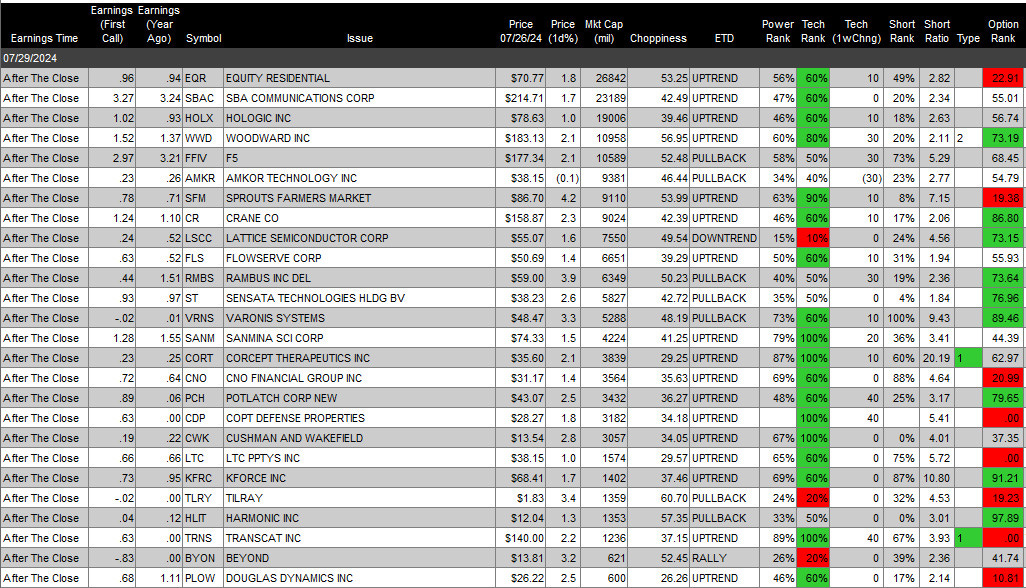Click the Option Rank column header
This screenshot has height=588, width=1026.
[x=1002, y=31]
